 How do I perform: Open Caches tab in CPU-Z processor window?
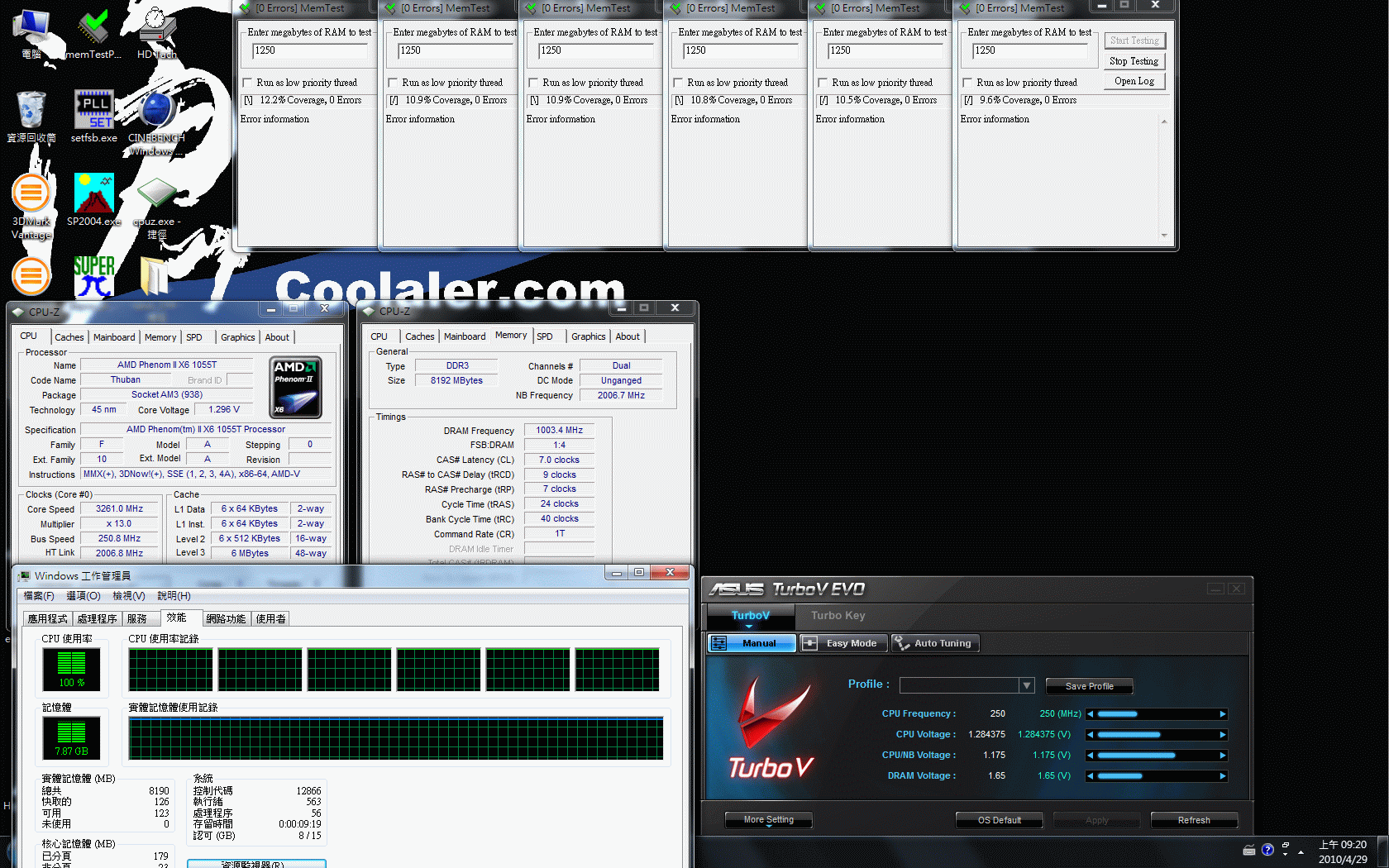tap(69, 337)
